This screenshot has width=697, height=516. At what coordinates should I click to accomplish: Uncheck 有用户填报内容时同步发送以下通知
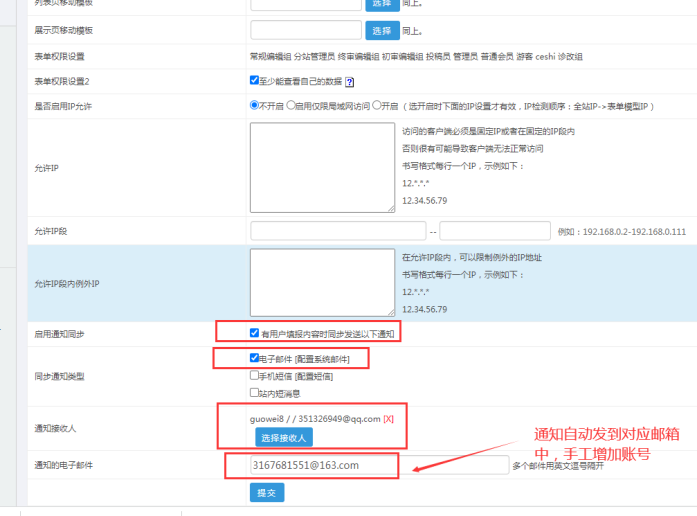pyautogui.click(x=255, y=333)
